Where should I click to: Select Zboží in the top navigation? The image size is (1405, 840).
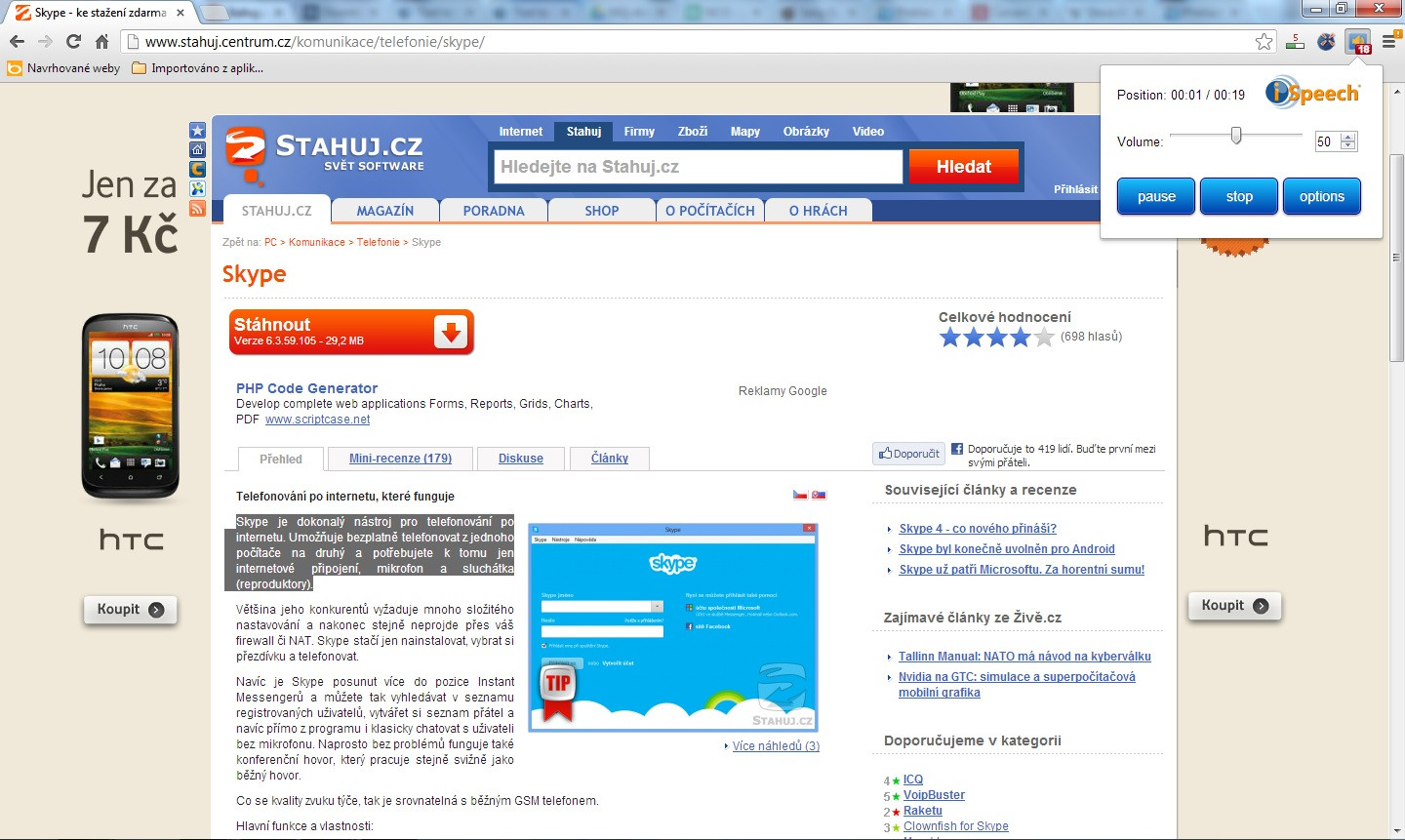pyautogui.click(x=693, y=132)
